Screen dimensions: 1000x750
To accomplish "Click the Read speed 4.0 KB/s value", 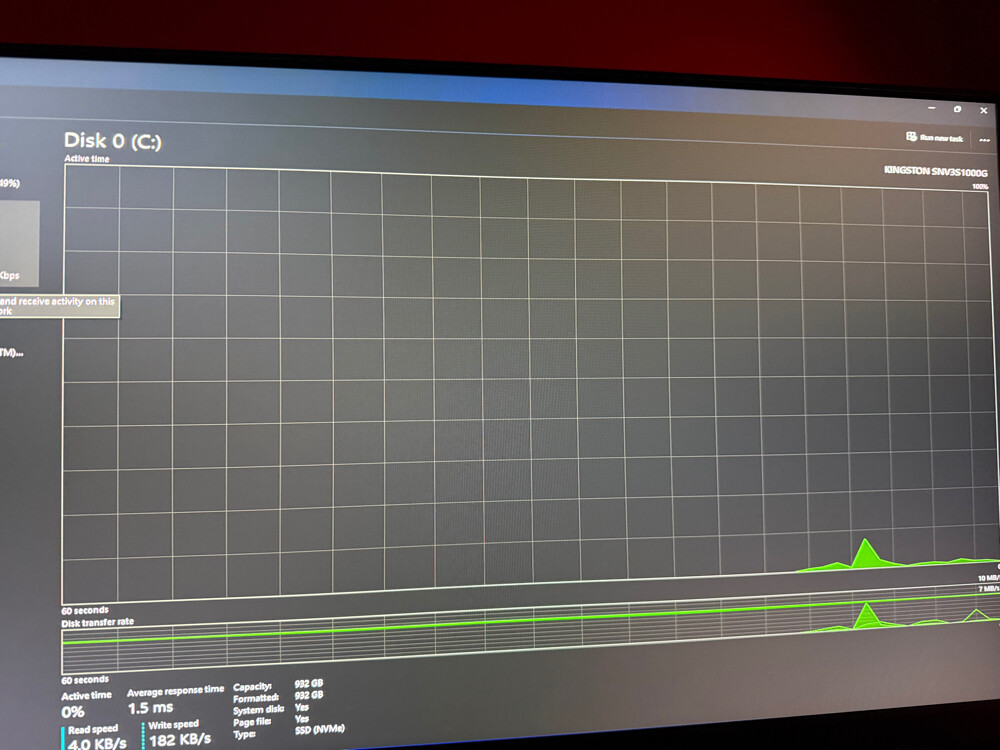I will click(x=97, y=744).
